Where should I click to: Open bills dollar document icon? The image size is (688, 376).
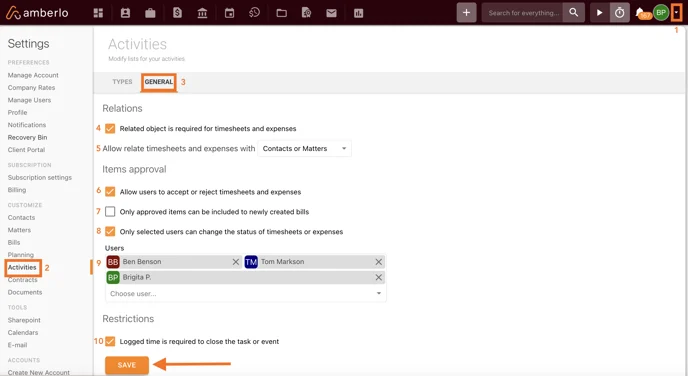pyautogui.click(x=177, y=13)
